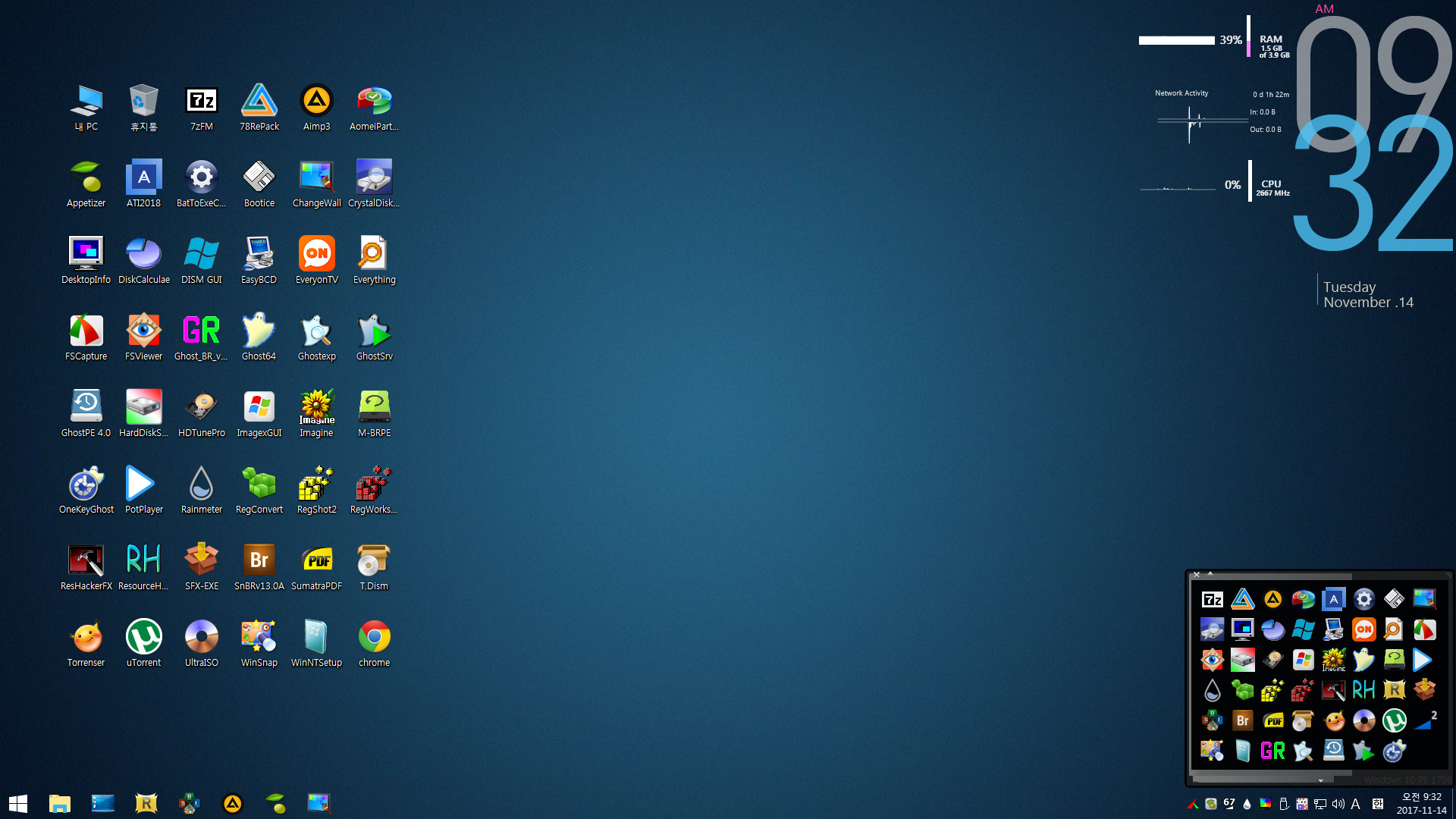Select the DesktopInfo desktop icon
This screenshot has width=1456, height=819.
pos(86,261)
